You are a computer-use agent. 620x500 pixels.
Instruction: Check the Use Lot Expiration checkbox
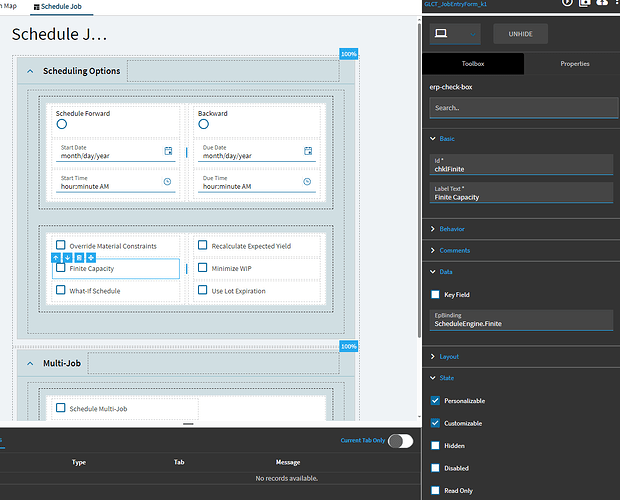pos(202,290)
